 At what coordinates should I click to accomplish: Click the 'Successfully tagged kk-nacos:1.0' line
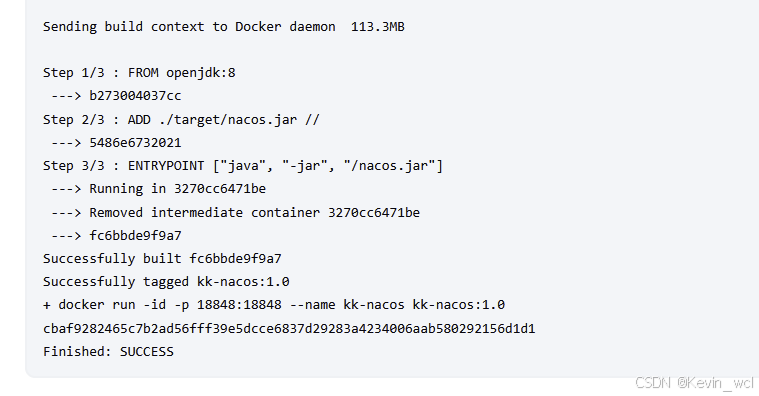click(166, 282)
